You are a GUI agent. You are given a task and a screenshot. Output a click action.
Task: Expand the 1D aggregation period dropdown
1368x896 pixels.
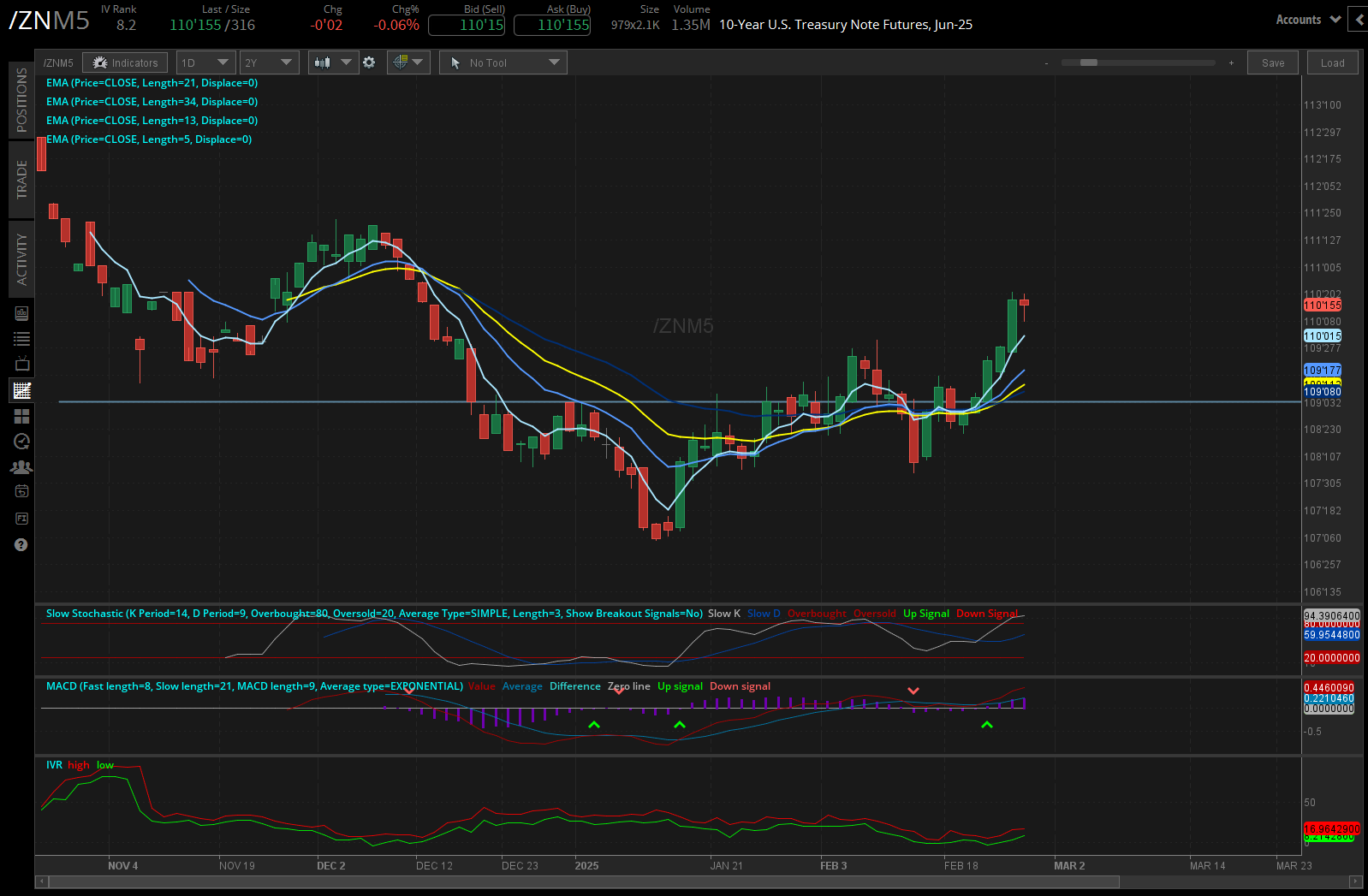point(206,62)
